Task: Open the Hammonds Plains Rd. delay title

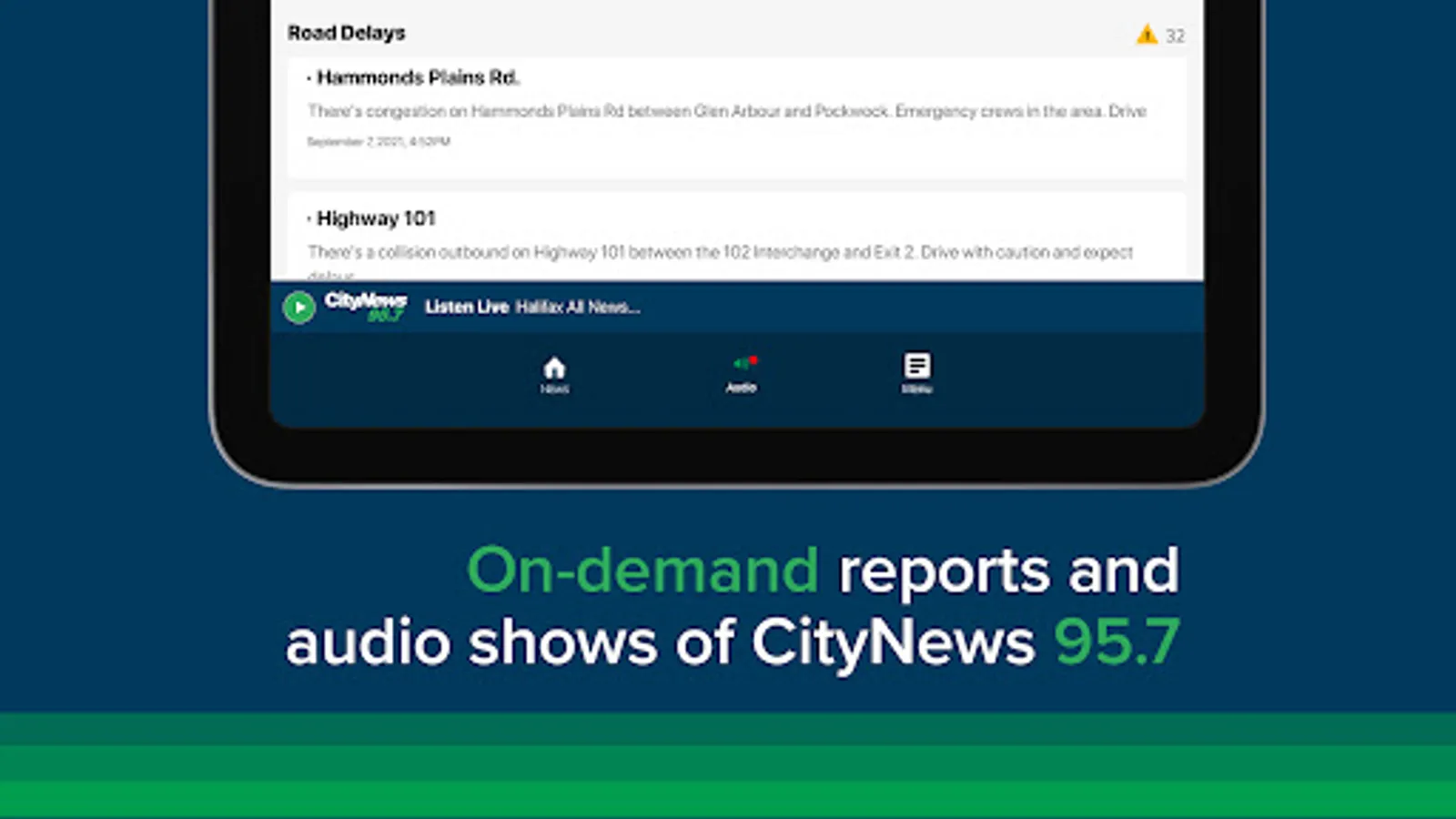Action: [x=418, y=77]
